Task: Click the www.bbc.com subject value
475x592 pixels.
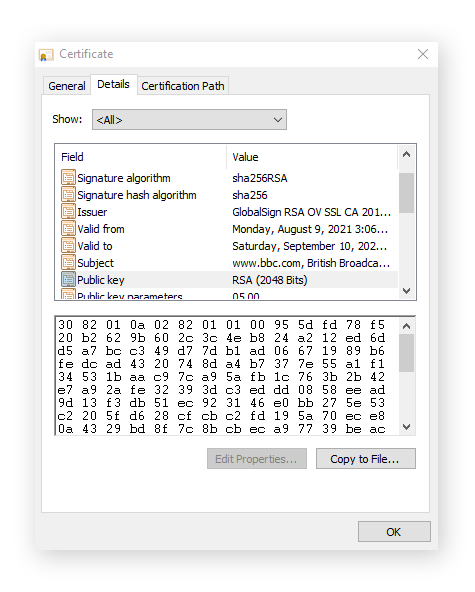Action: [311, 263]
